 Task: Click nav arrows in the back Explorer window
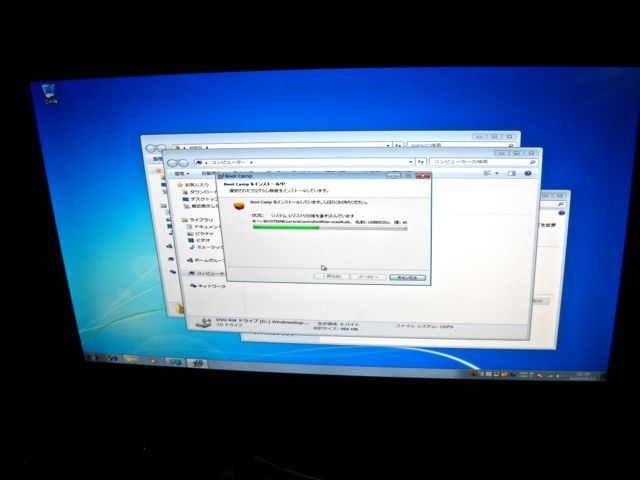156,148
